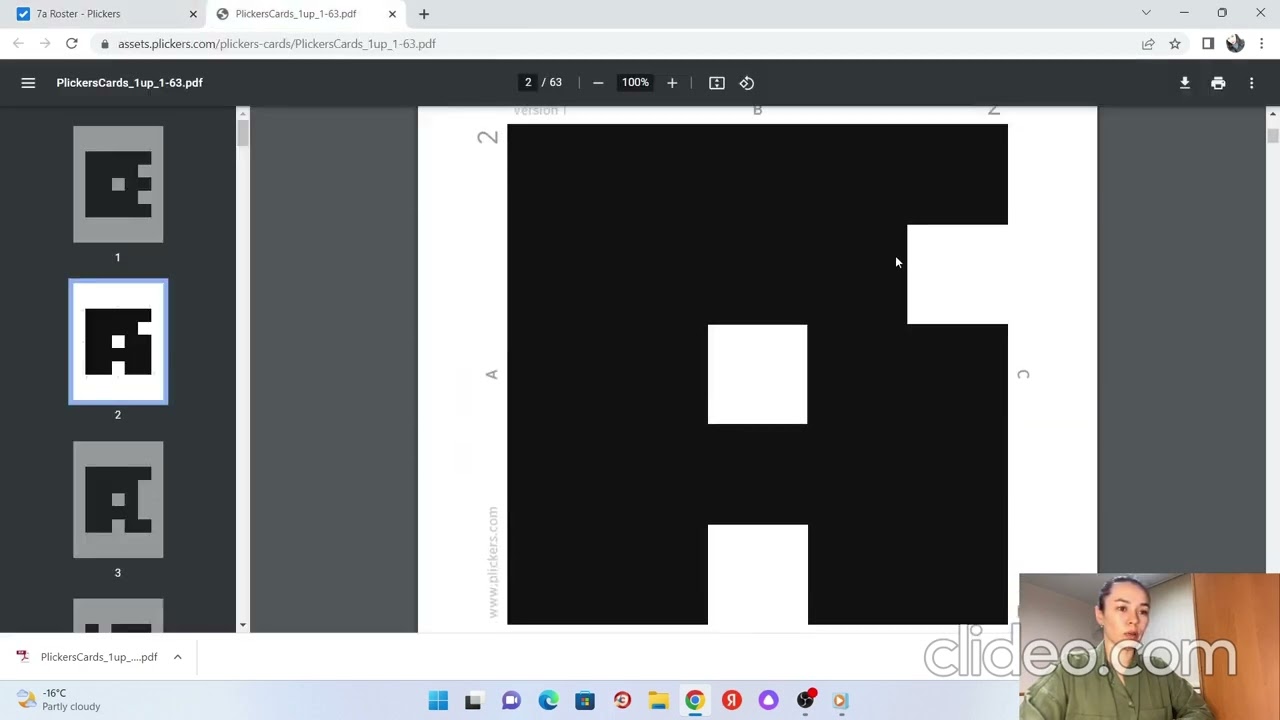Screen dimensions: 1280x720
Task: View site information lock icon
Action: [x=105, y=44]
